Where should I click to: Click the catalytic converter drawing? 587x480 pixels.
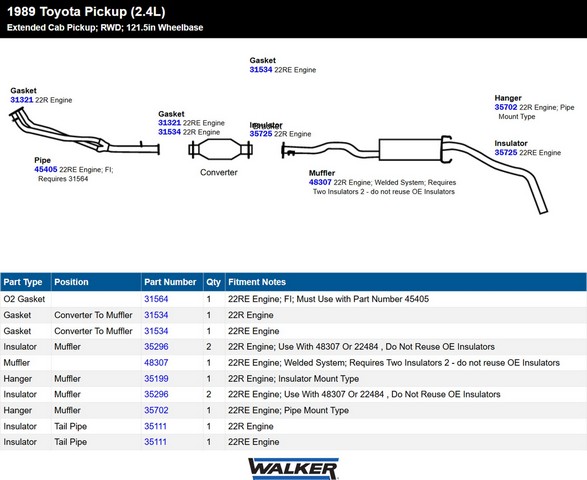pyautogui.click(x=220, y=149)
